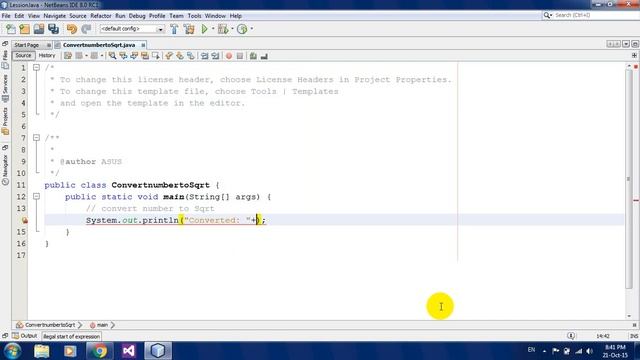The image size is (640, 360).
Task: Open the Profile Project dropdown arrow
Action: (251, 29)
